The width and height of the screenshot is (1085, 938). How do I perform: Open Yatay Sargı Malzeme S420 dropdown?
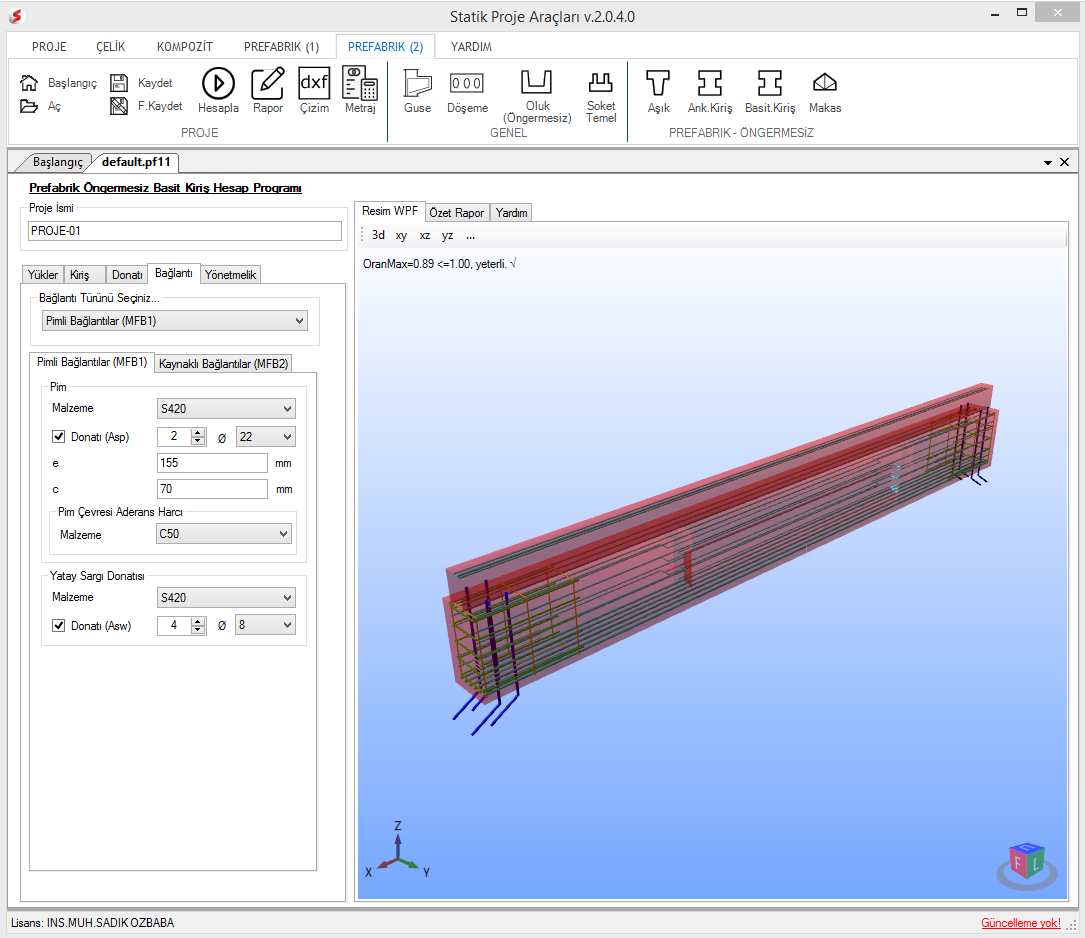226,598
